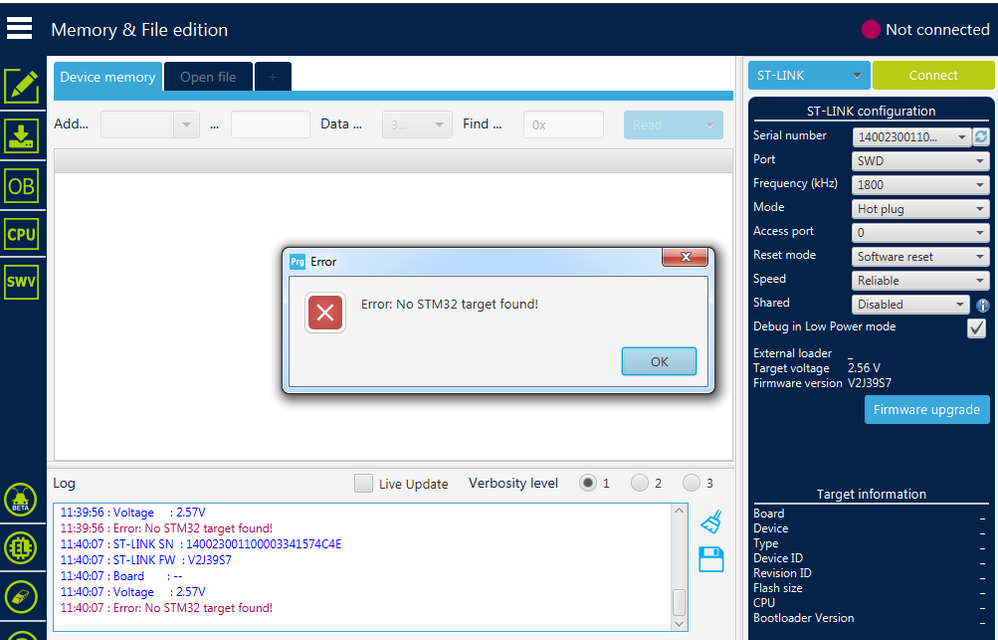998x640 pixels.
Task: Click the 11:40:07 Board log line
Action: pos(122,576)
